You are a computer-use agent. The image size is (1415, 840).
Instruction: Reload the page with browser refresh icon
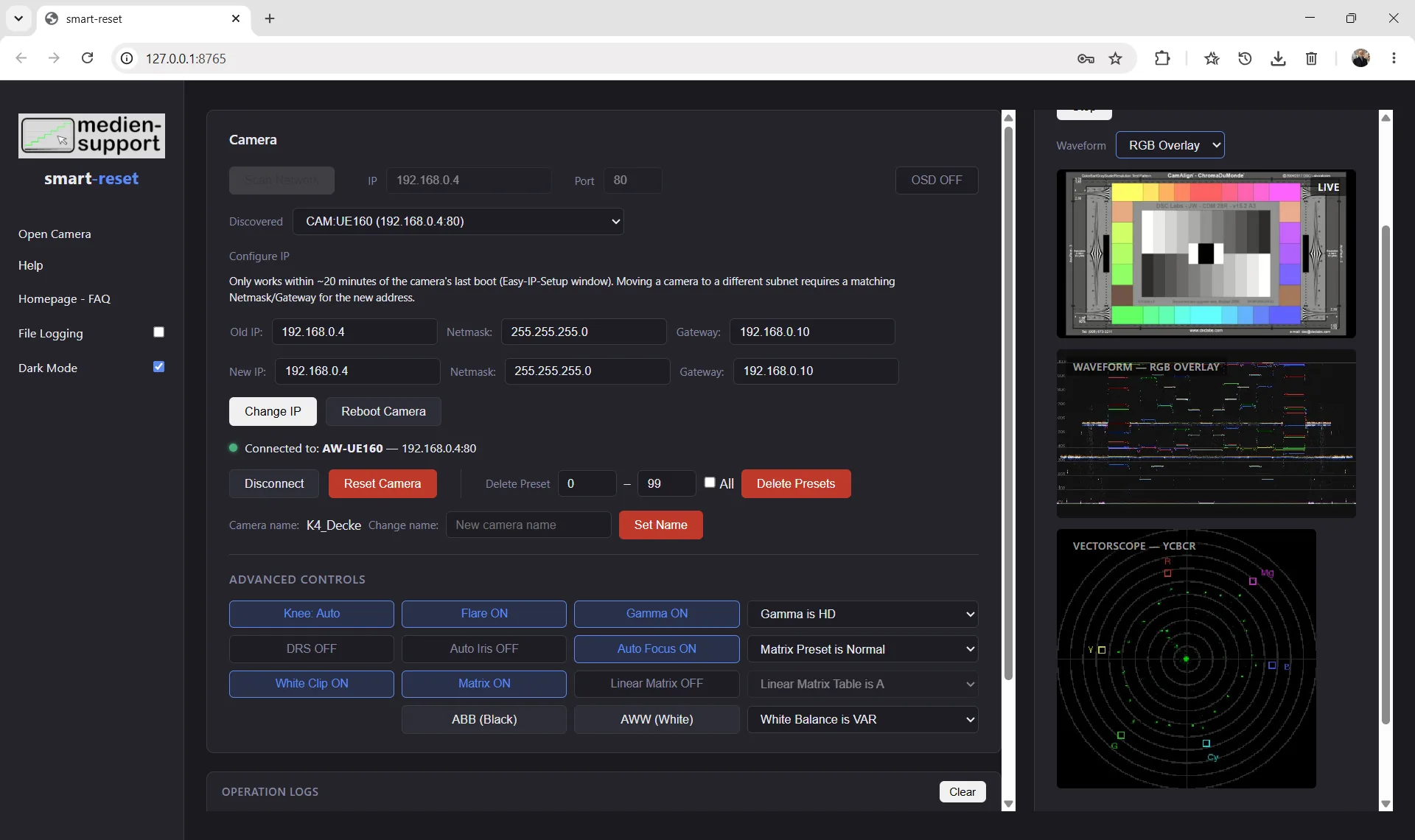pyautogui.click(x=87, y=58)
